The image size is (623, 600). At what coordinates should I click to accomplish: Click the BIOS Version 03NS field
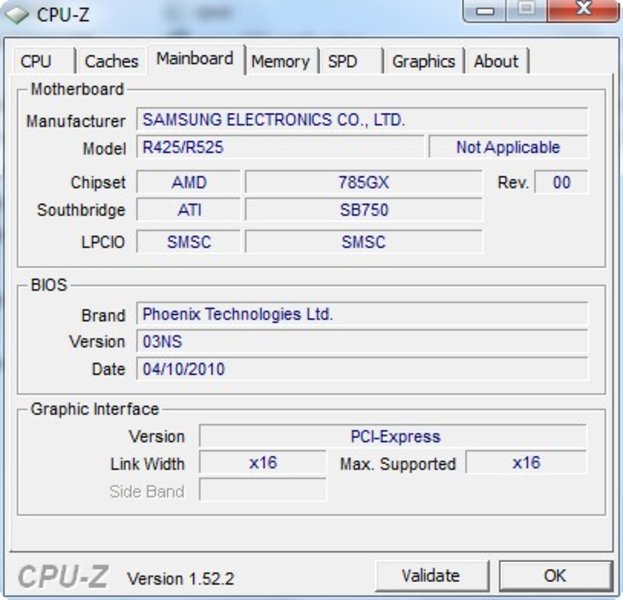pos(362,341)
